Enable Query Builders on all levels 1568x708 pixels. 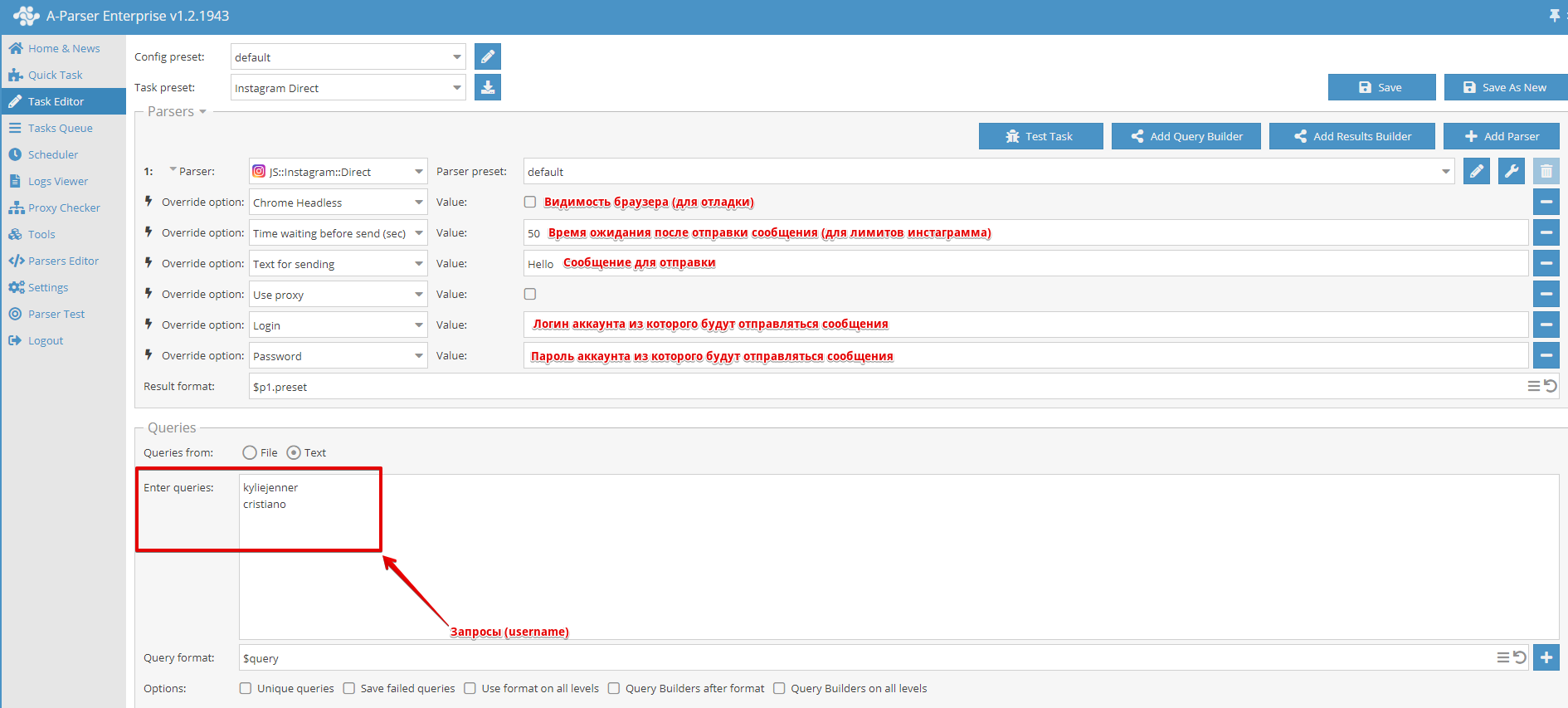tap(779, 688)
